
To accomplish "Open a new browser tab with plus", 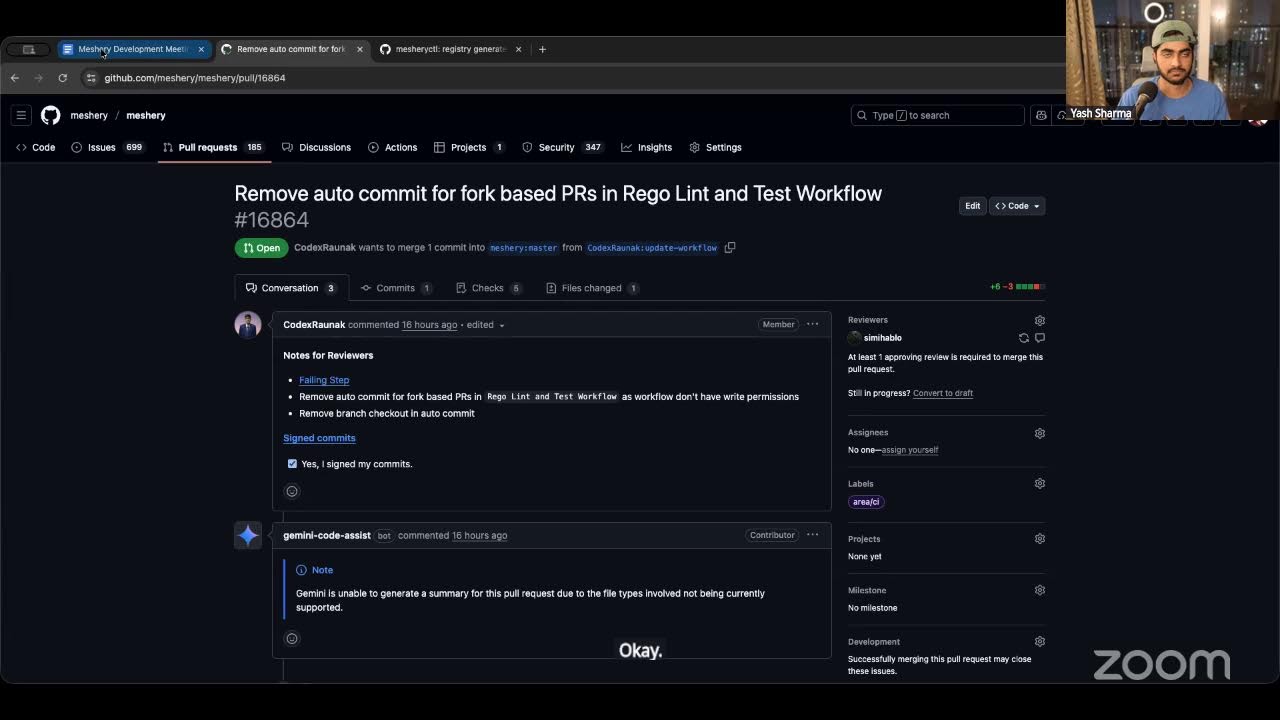I will [x=542, y=49].
